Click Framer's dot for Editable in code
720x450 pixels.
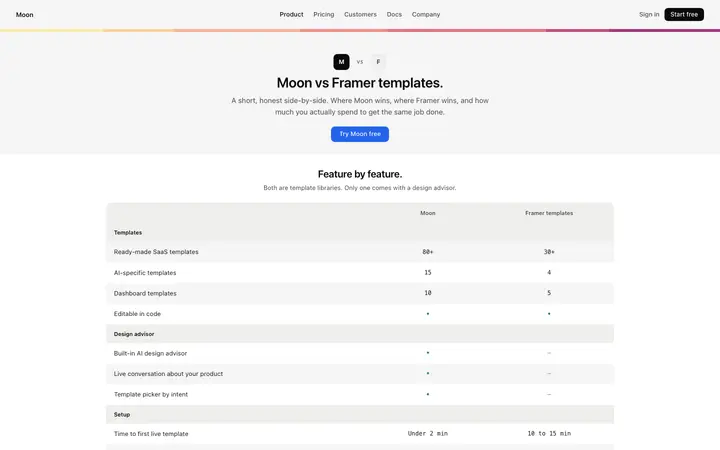tap(549, 314)
